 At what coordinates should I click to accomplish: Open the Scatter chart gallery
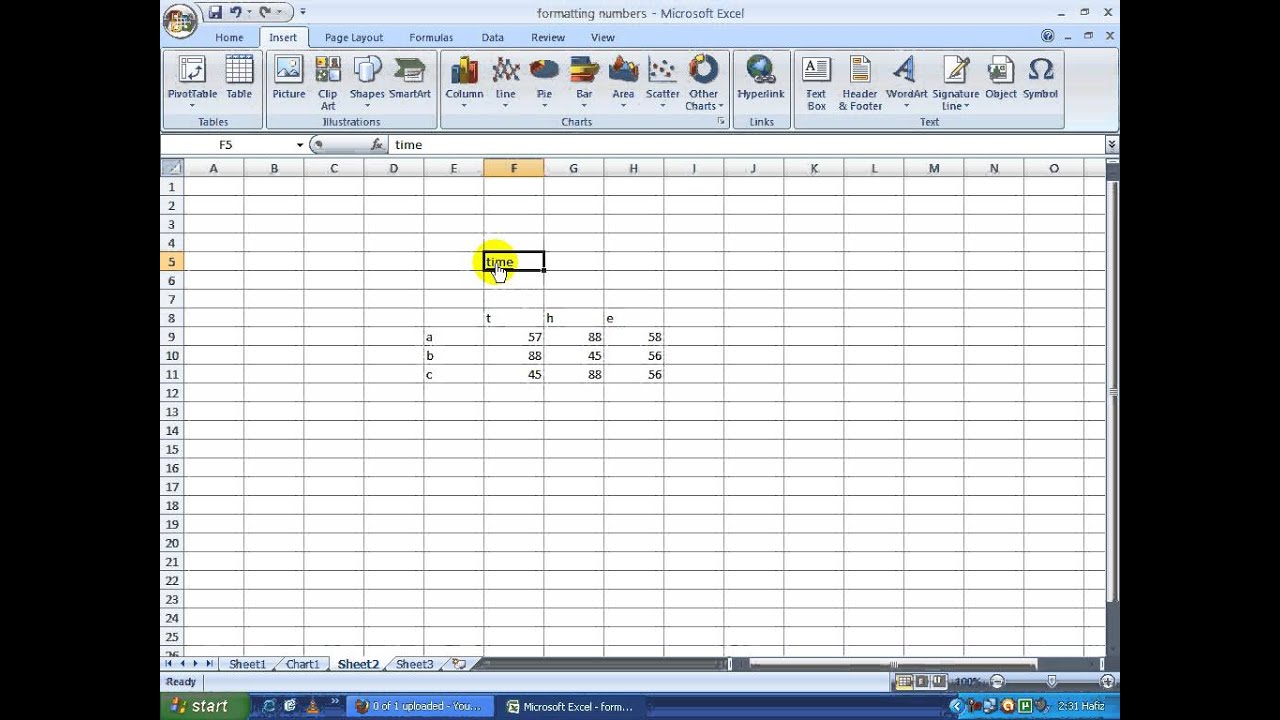(662, 81)
